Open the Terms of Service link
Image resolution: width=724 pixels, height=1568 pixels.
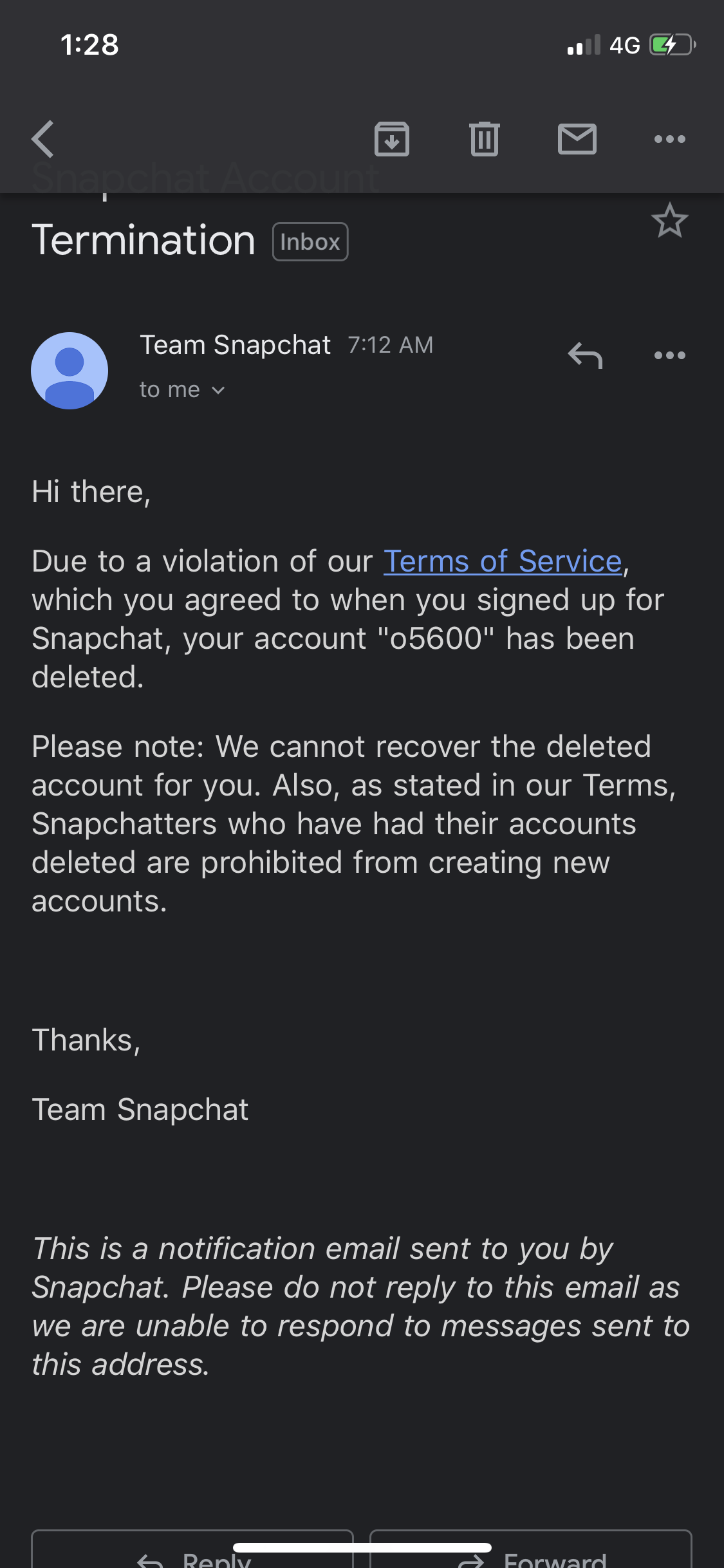(x=503, y=561)
